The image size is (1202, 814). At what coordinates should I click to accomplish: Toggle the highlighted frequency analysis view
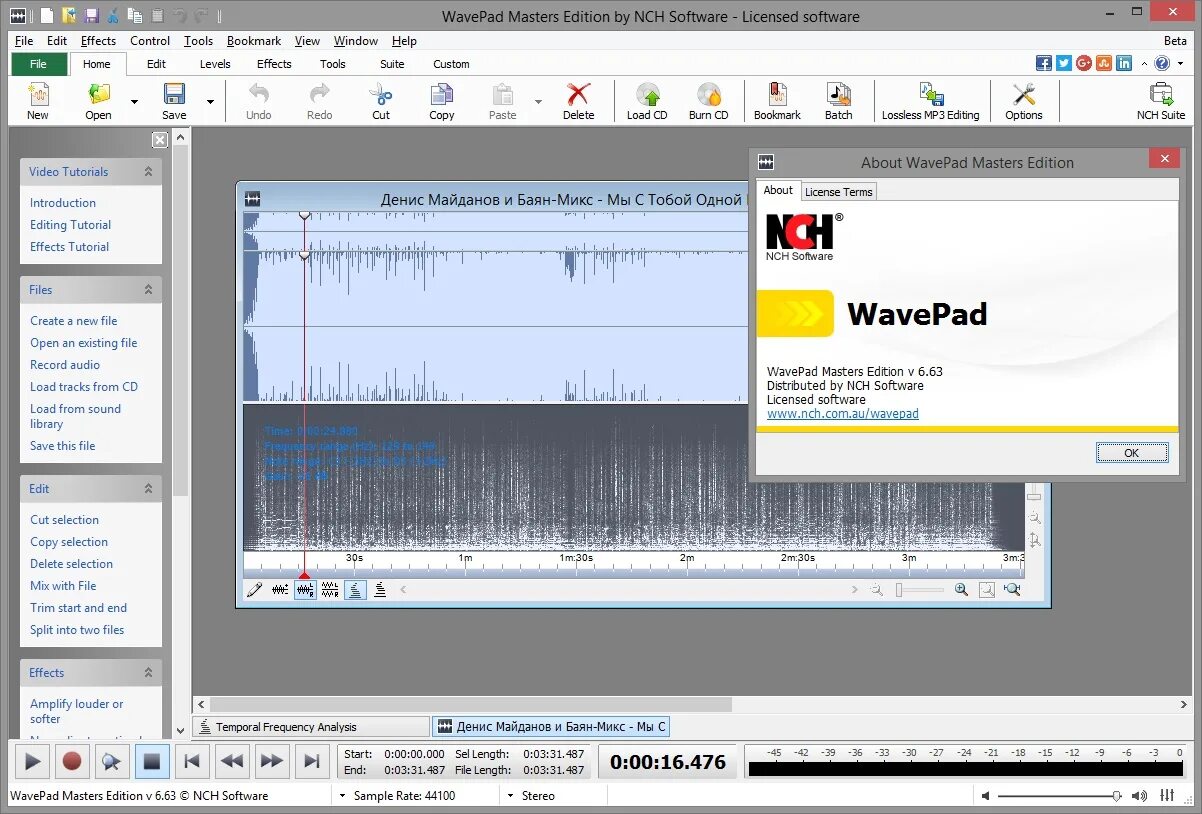click(355, 590)
